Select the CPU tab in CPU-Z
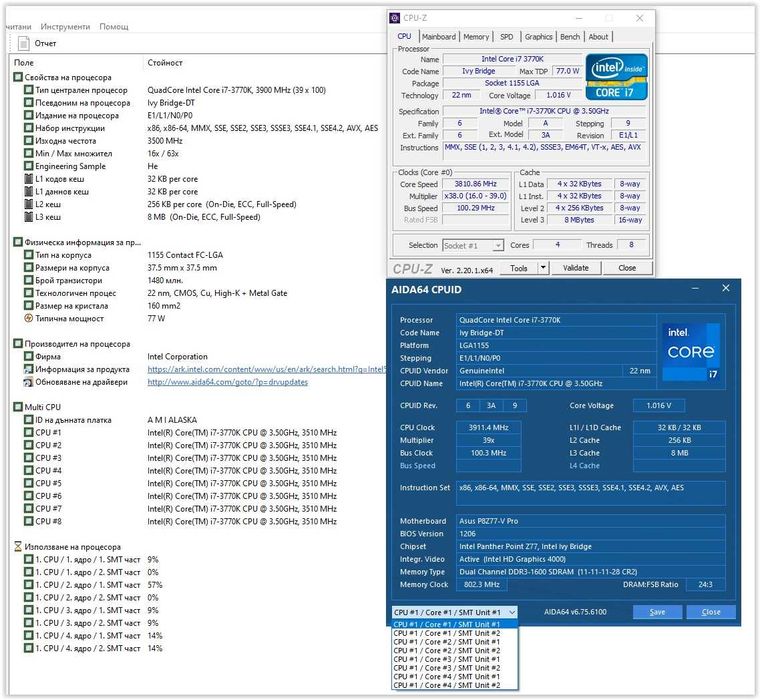 pos(404,36)
